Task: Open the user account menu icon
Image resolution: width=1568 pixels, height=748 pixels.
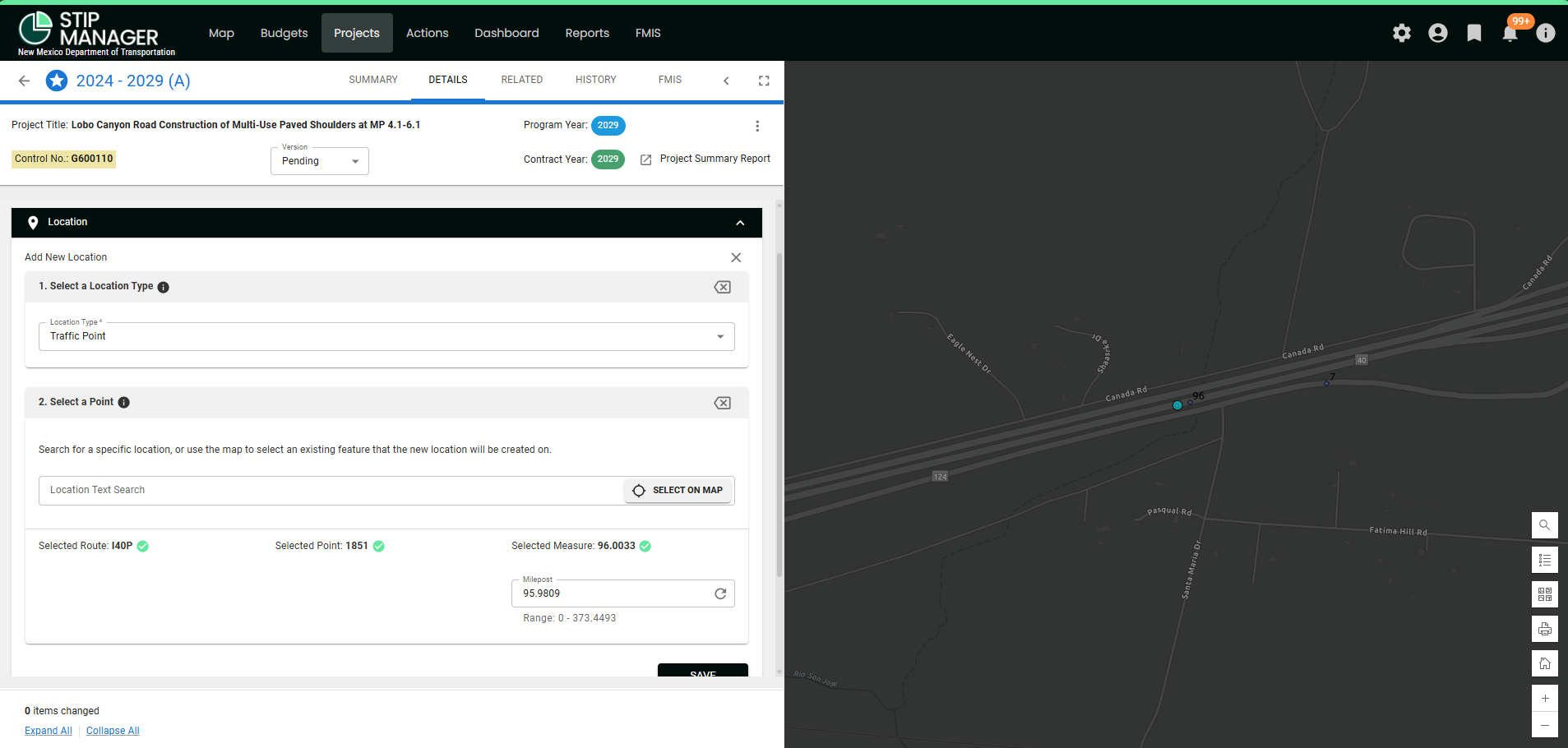Action: tap(1438, 33)
